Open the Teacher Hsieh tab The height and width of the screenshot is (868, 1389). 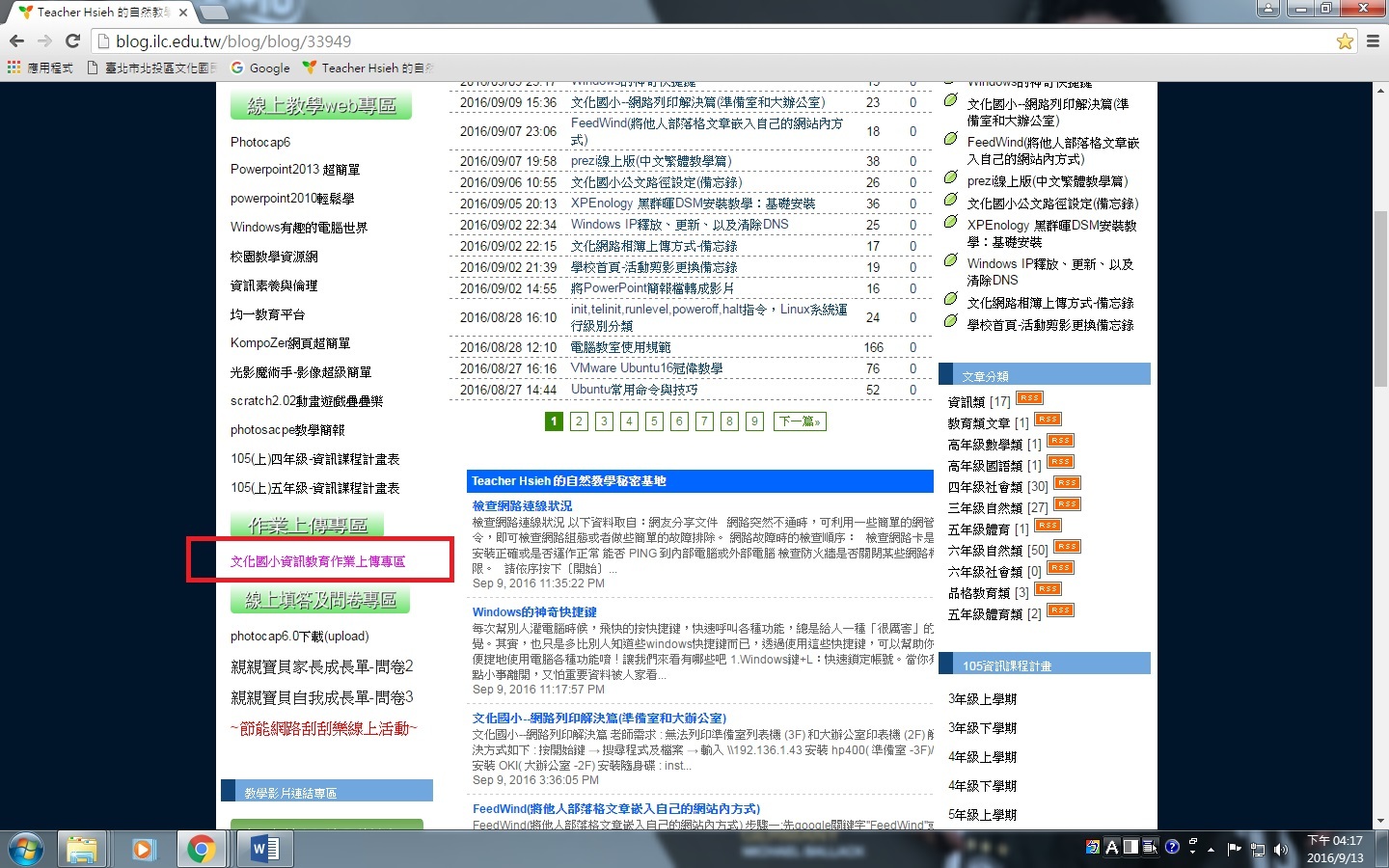tap(100, 13)
